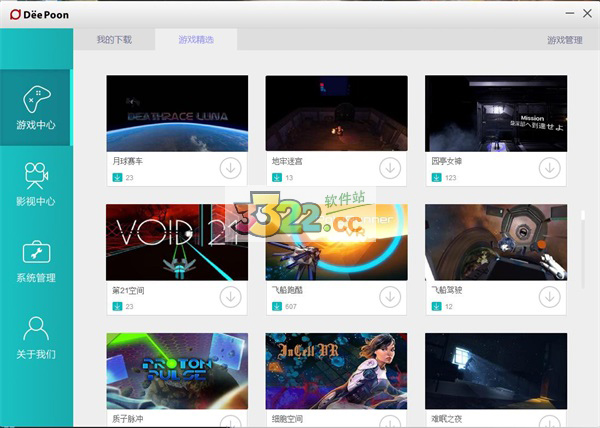Open the InCell VR thumbnail
The width and height of the screenshot is (600, 428).
point(337,371)
